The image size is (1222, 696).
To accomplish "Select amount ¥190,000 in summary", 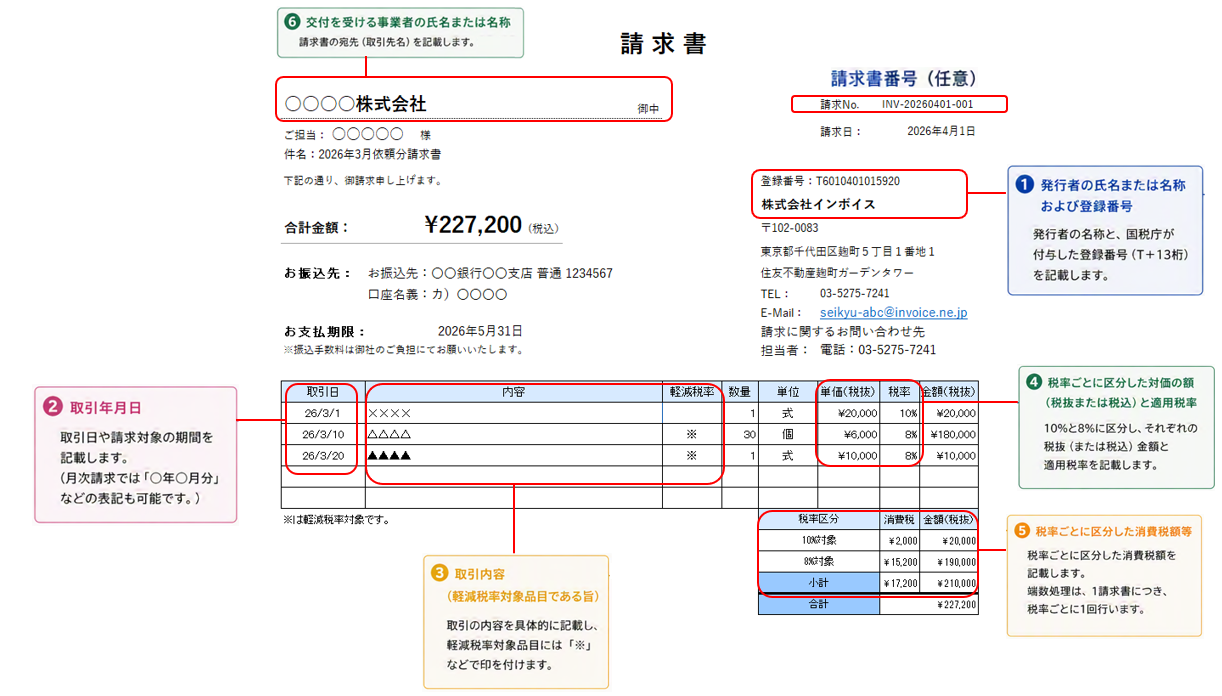I will [x=956, y=561].
